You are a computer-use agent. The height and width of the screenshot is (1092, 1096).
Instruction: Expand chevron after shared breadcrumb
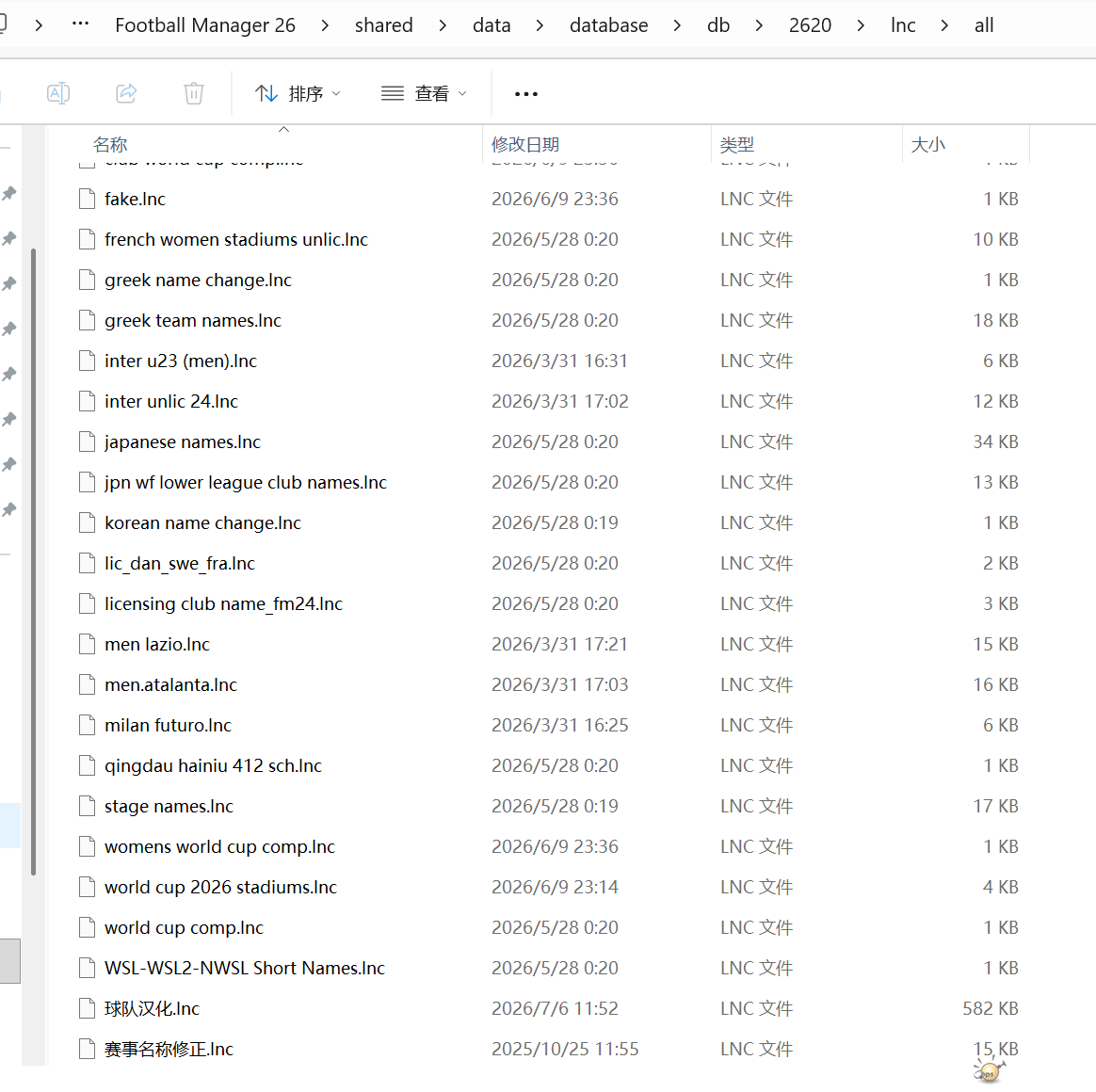tap(443, 25)
